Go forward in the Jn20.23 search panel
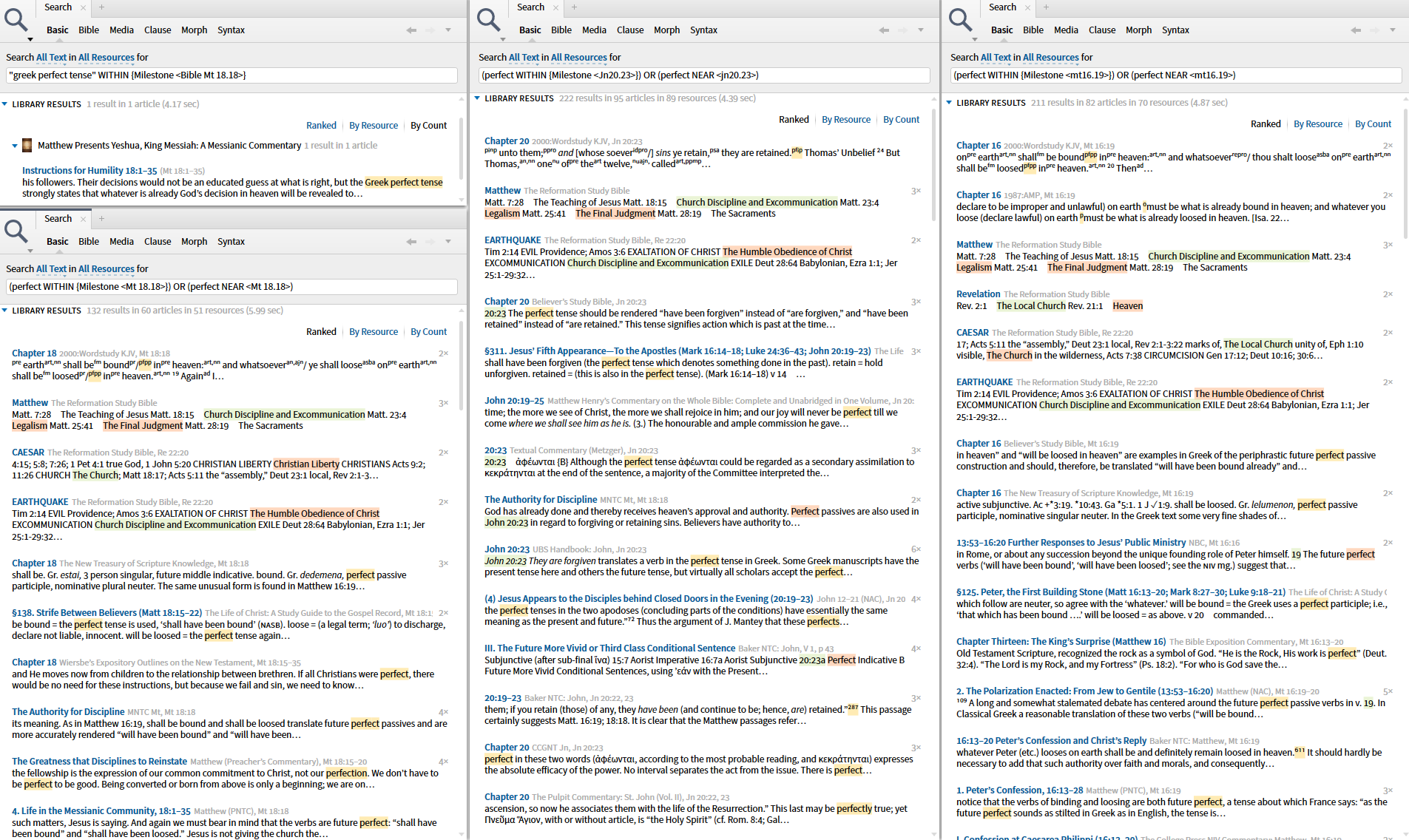 click(902, 30)
